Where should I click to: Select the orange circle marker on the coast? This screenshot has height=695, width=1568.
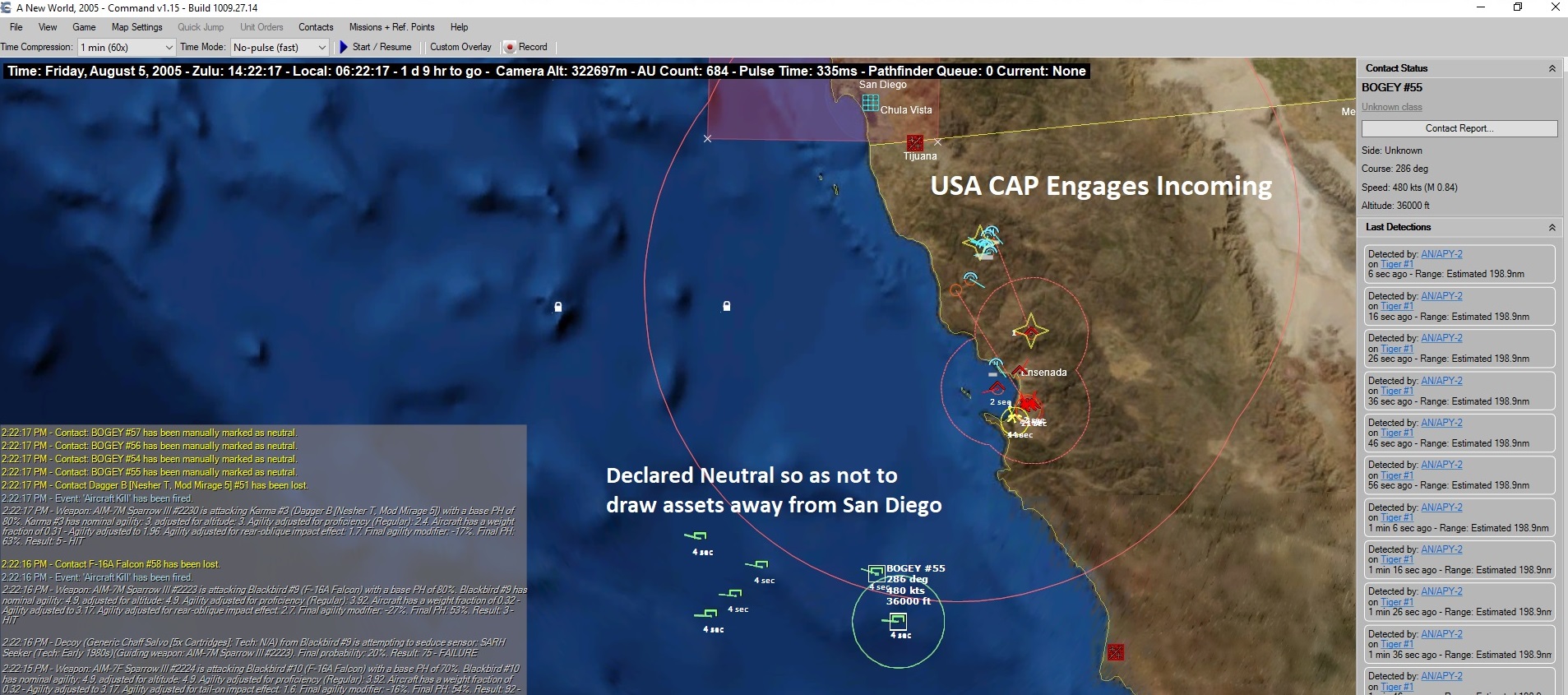point(955,290)
